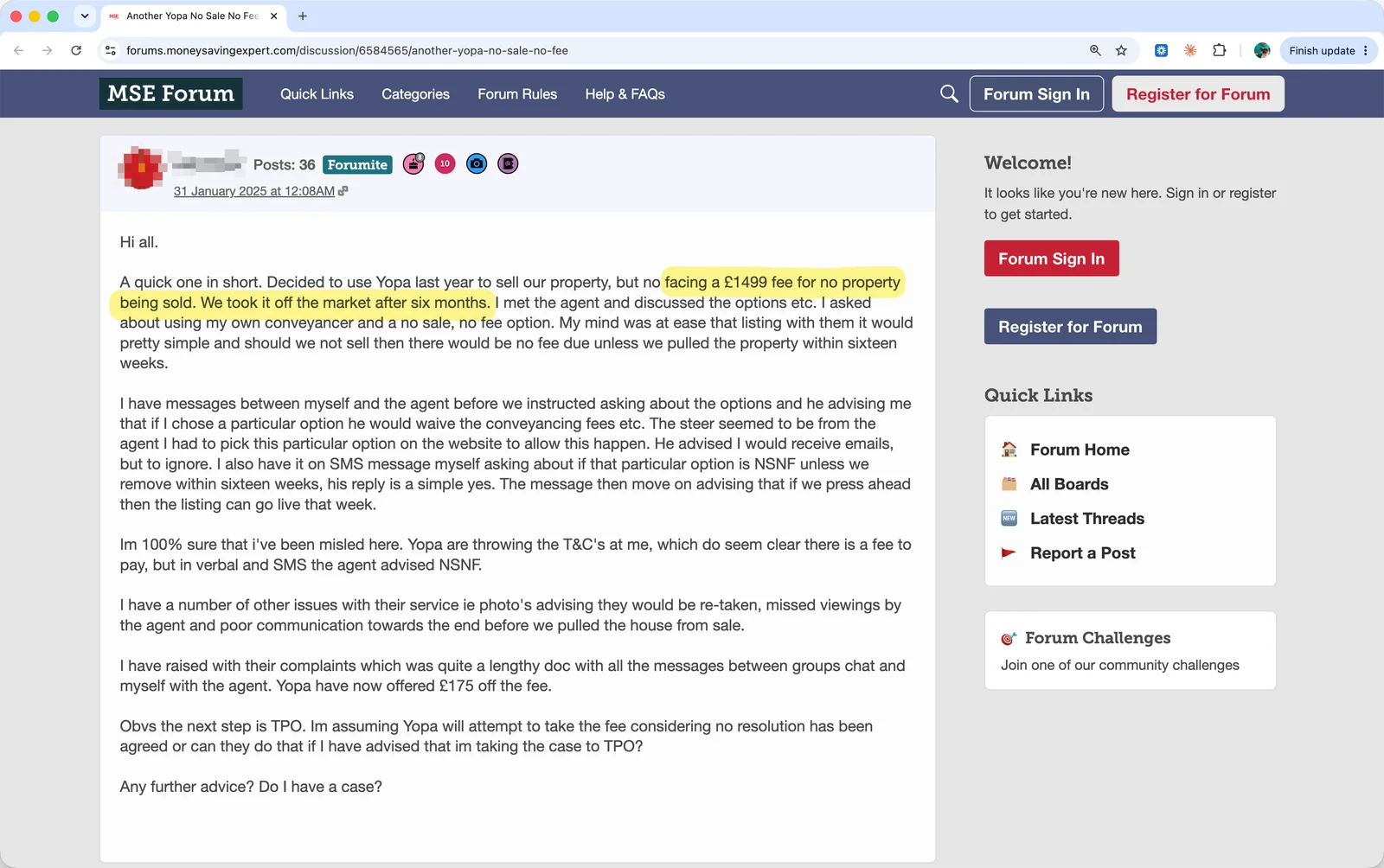Open the forum search magnifier icon
The image size is (1384, 868).
tap(949, 93)
